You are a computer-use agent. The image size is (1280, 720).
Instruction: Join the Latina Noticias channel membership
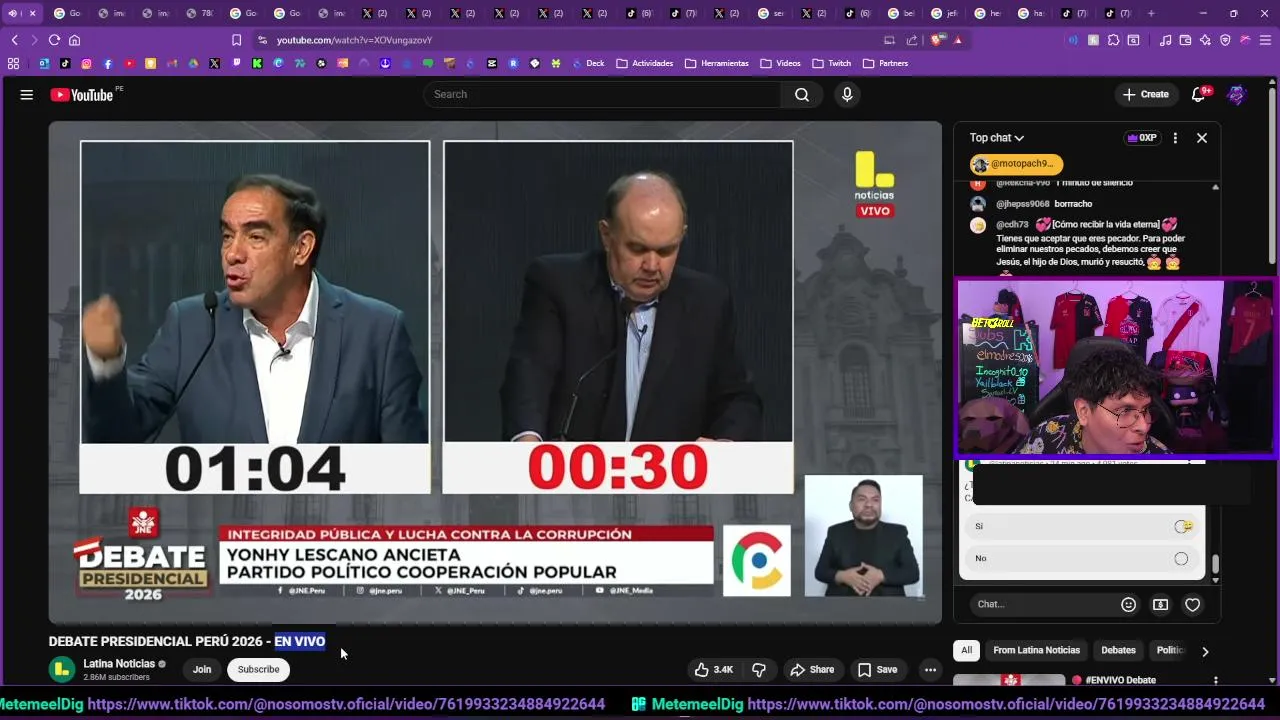pos(202,669)
